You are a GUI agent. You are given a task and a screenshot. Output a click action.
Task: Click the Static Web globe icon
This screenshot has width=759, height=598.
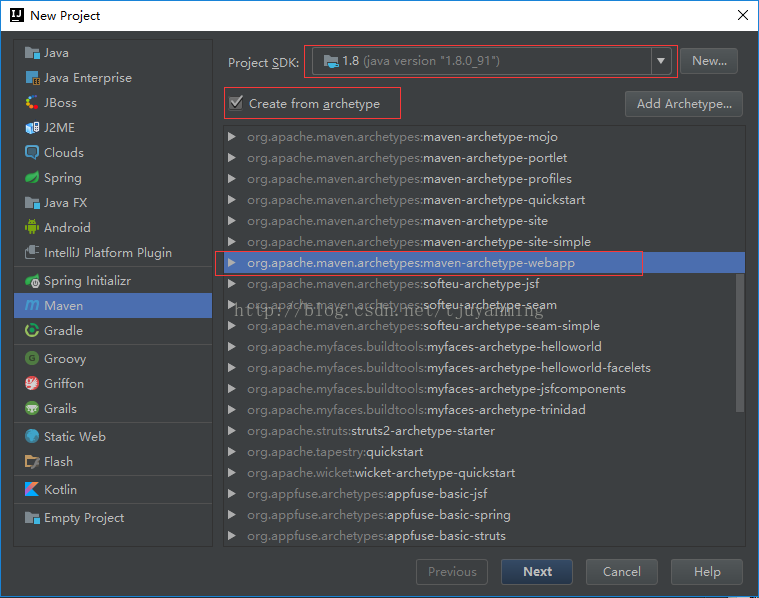click(x=32, y=436)
